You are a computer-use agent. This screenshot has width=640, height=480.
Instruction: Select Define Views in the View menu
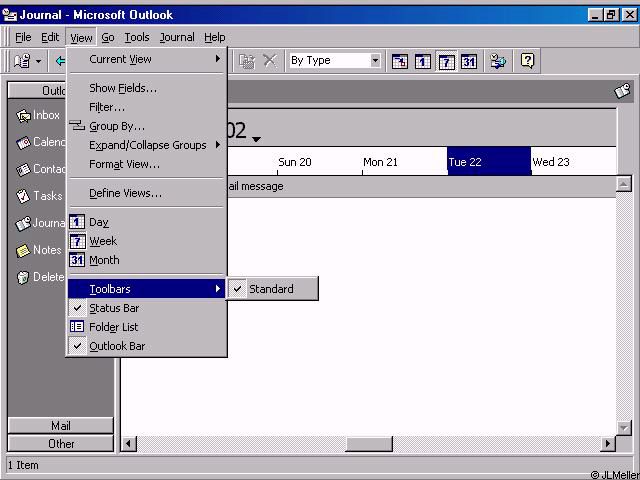[x=147, y=193]
